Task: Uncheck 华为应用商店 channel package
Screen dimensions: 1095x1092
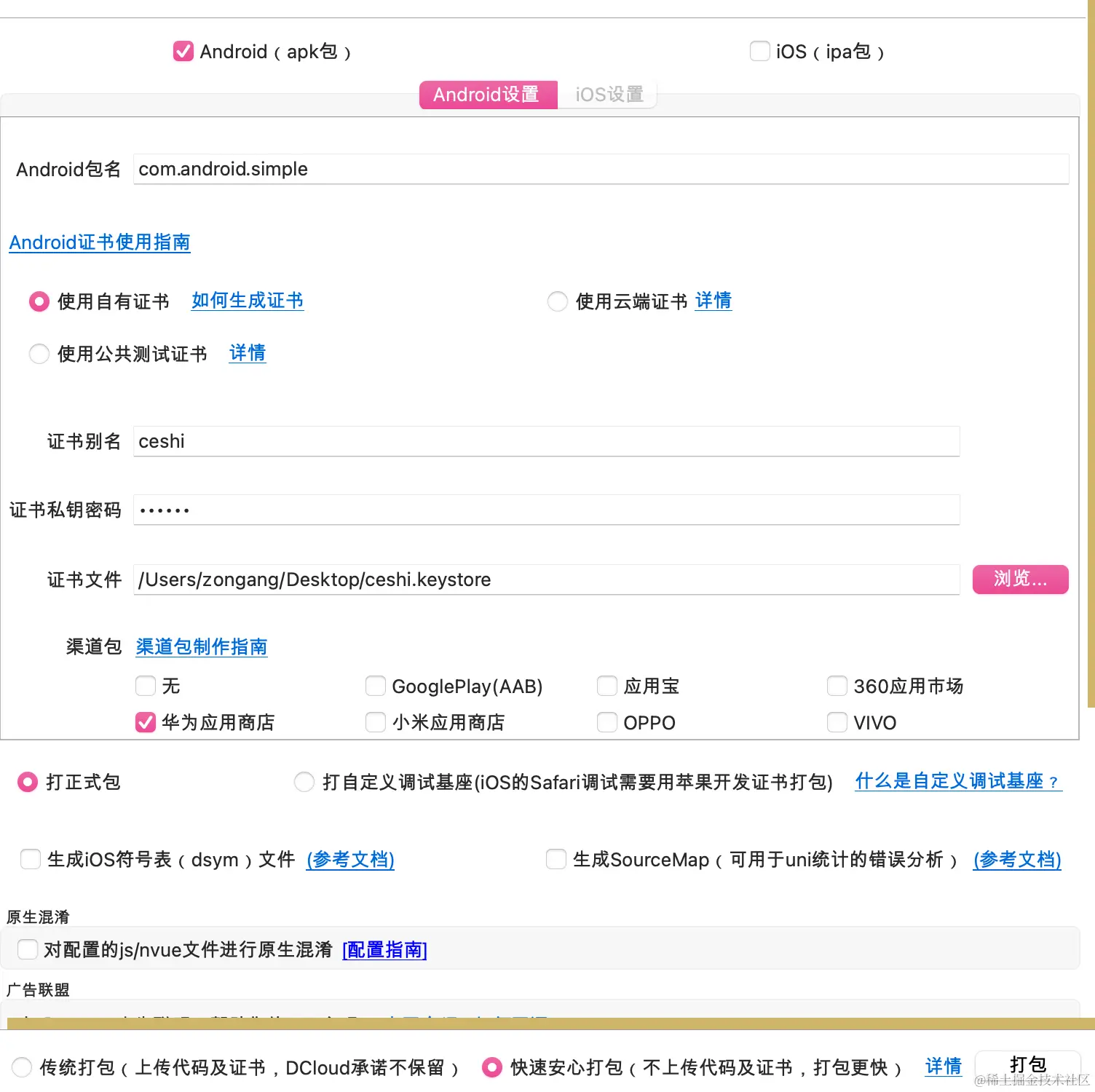Action: click(x=145, y=722)
